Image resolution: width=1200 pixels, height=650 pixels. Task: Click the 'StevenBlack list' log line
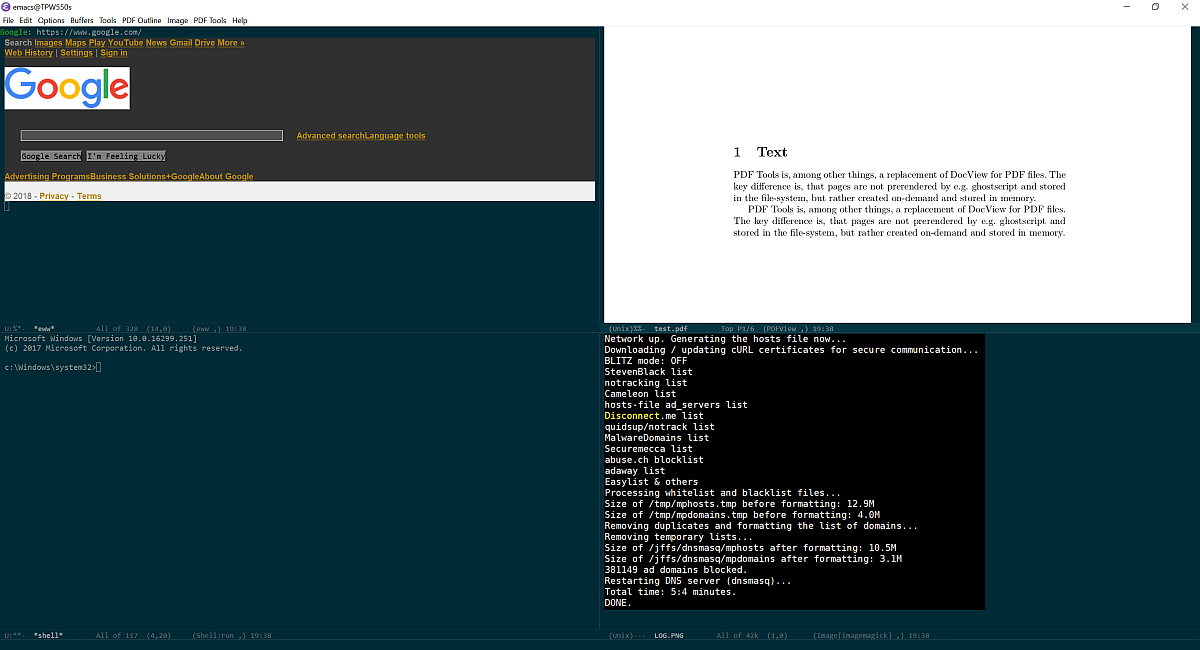(649, 372)
